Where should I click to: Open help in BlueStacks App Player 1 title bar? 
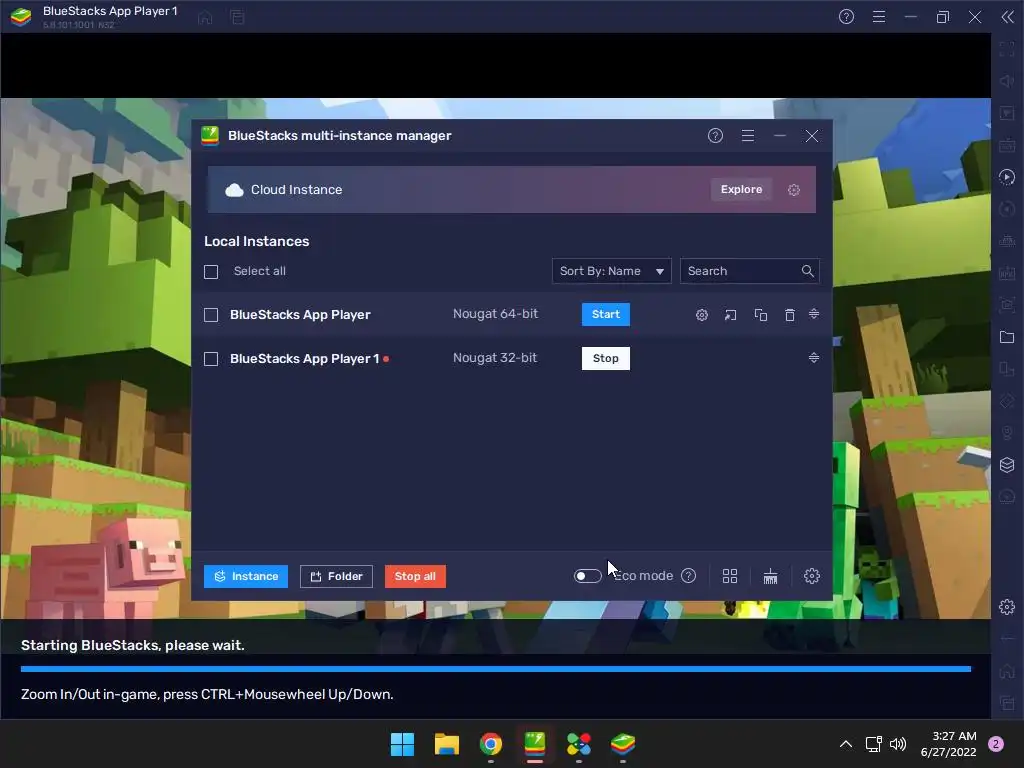[x=846, y=17]
